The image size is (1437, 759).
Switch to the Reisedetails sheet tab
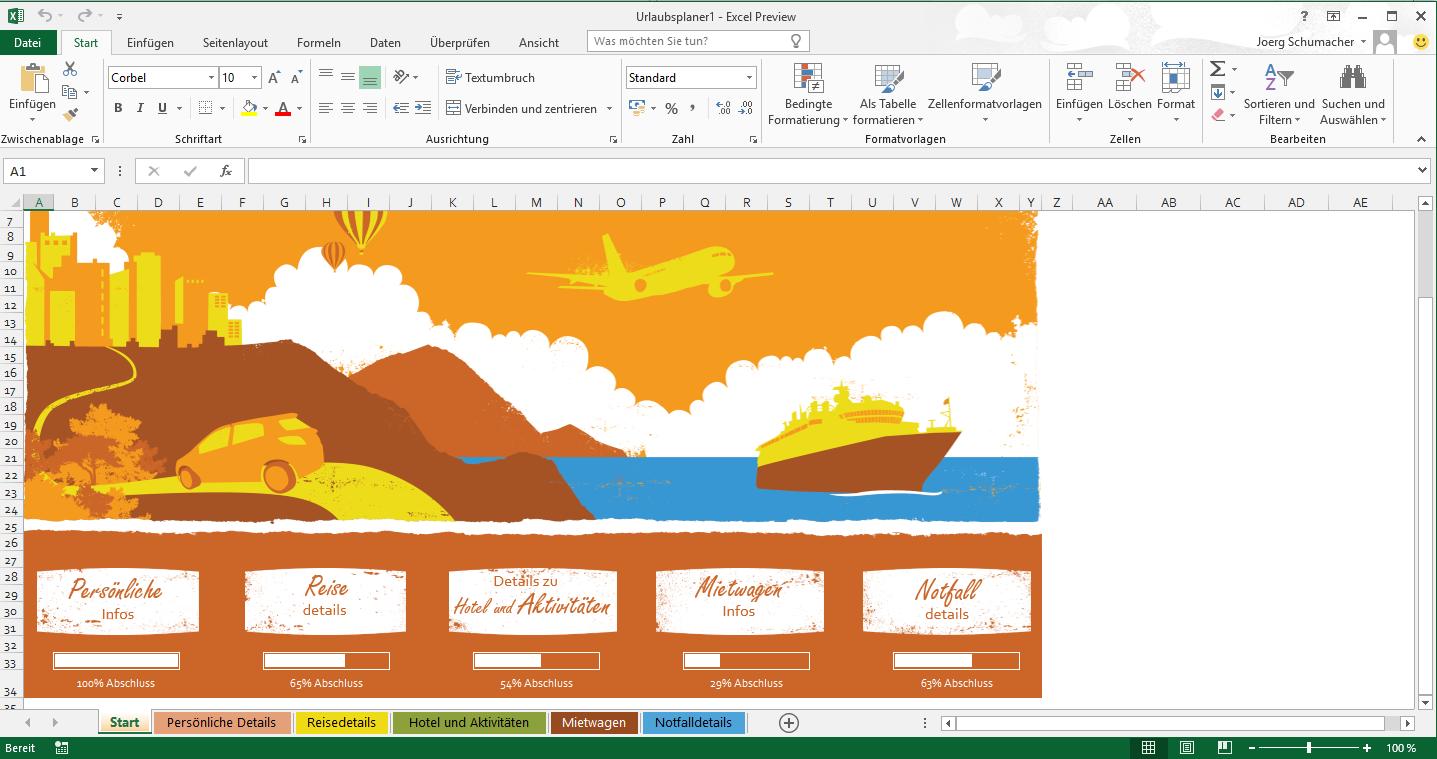point(341,723)
